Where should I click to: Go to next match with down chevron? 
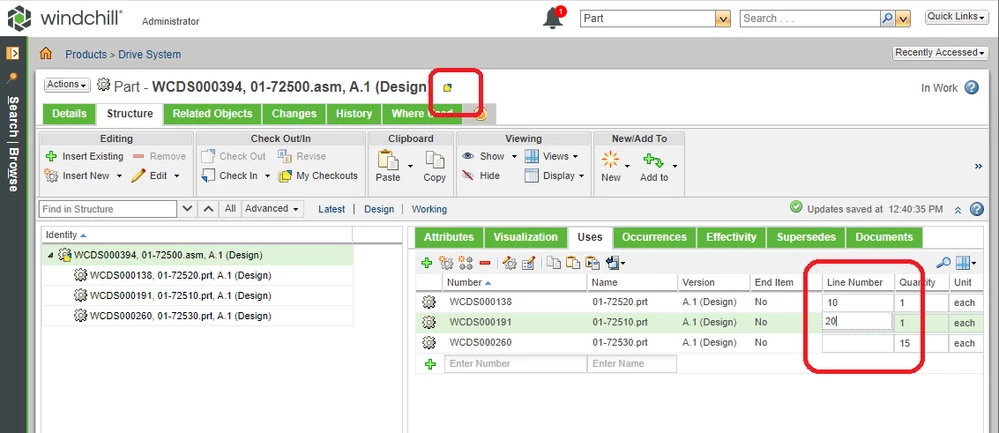click(x=187, y=208)
